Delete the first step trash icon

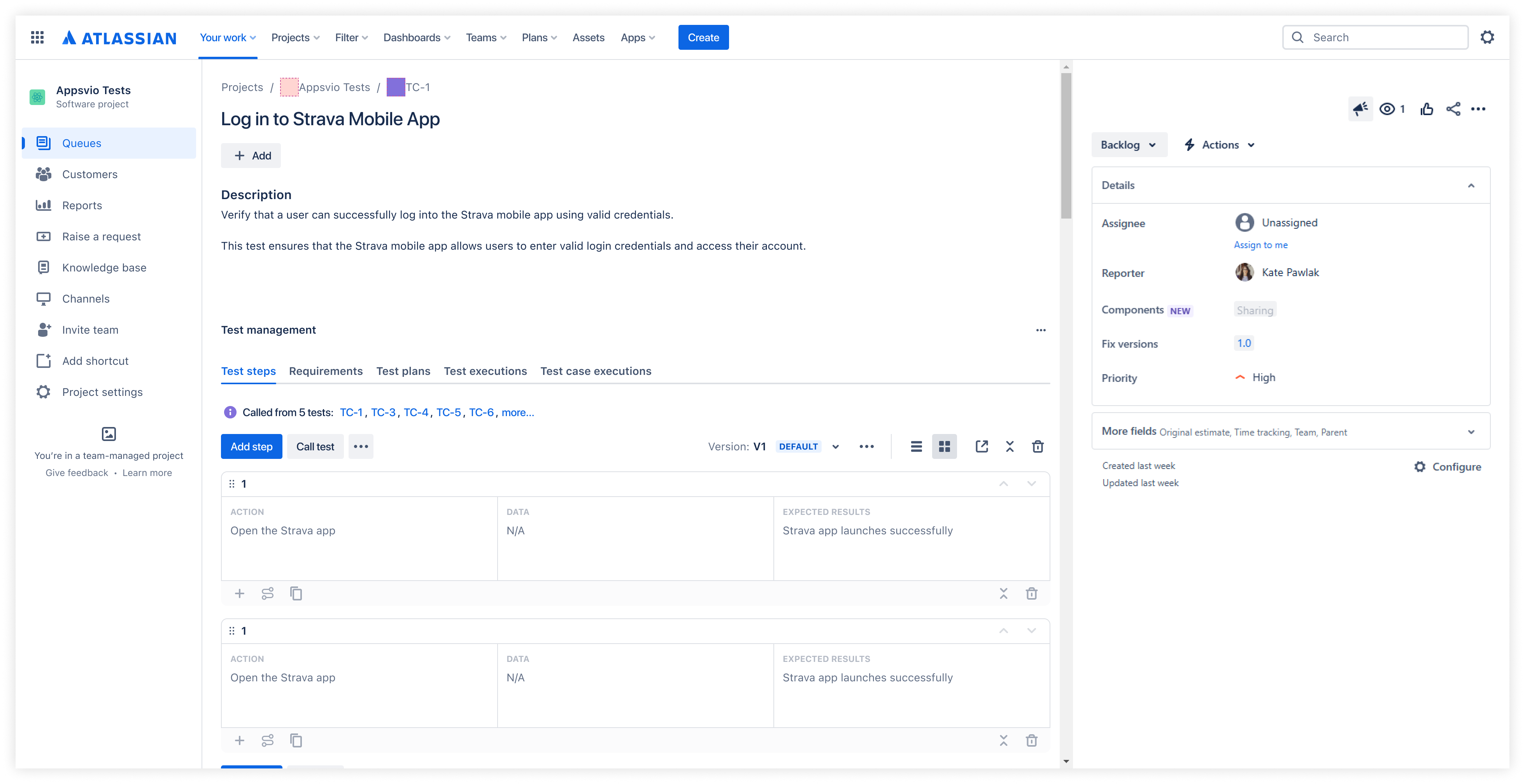pyautogui.click(x=1031, y=593)
